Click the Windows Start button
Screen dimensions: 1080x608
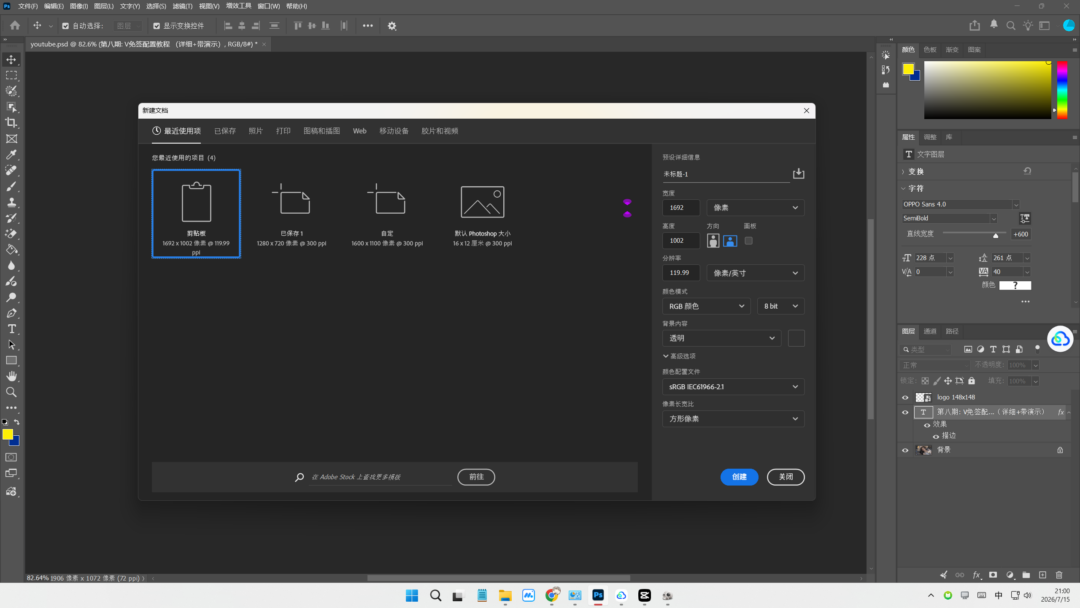click(412, 596)
